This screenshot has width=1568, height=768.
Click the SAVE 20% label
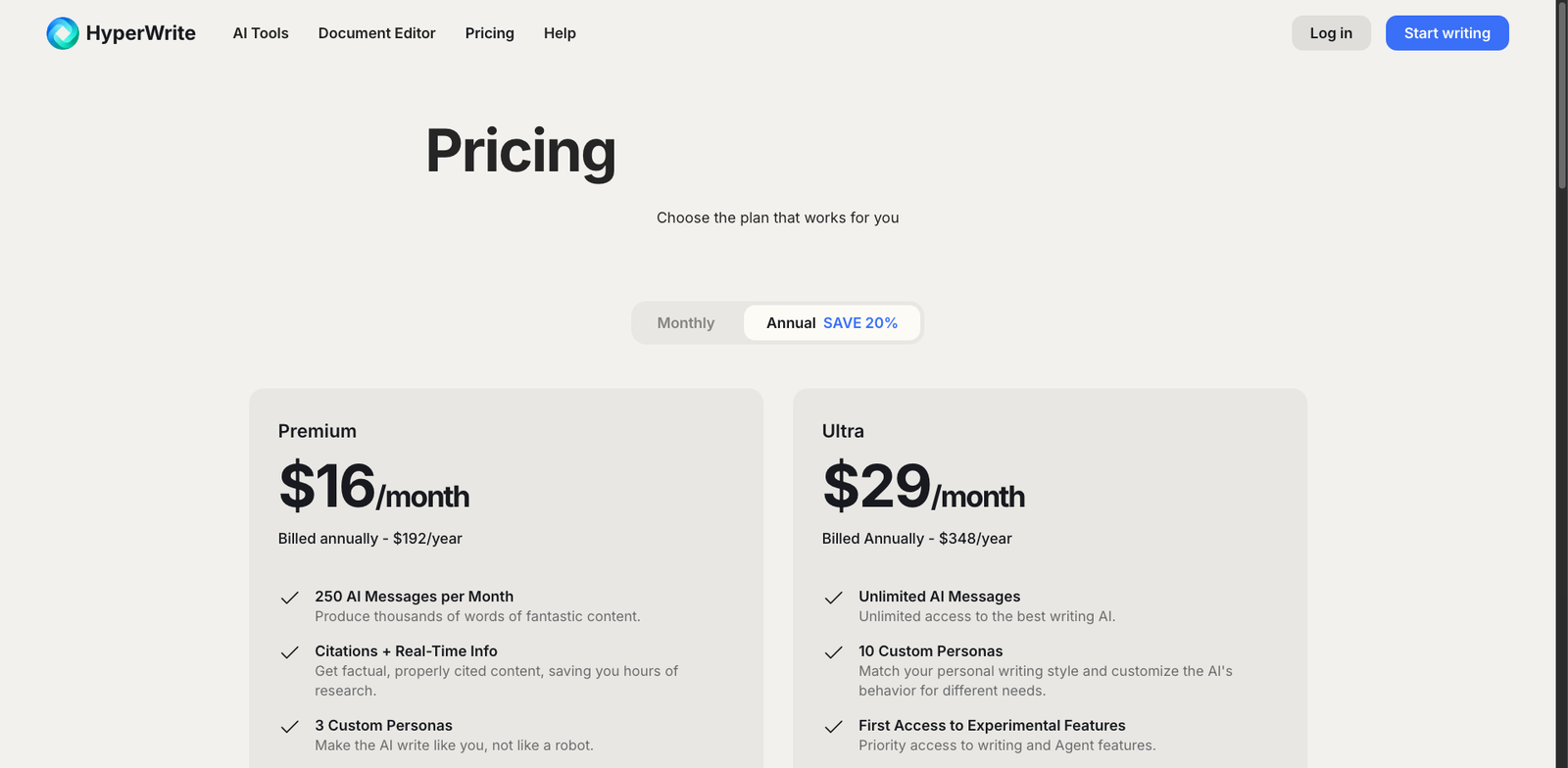(x=860, y=323)
